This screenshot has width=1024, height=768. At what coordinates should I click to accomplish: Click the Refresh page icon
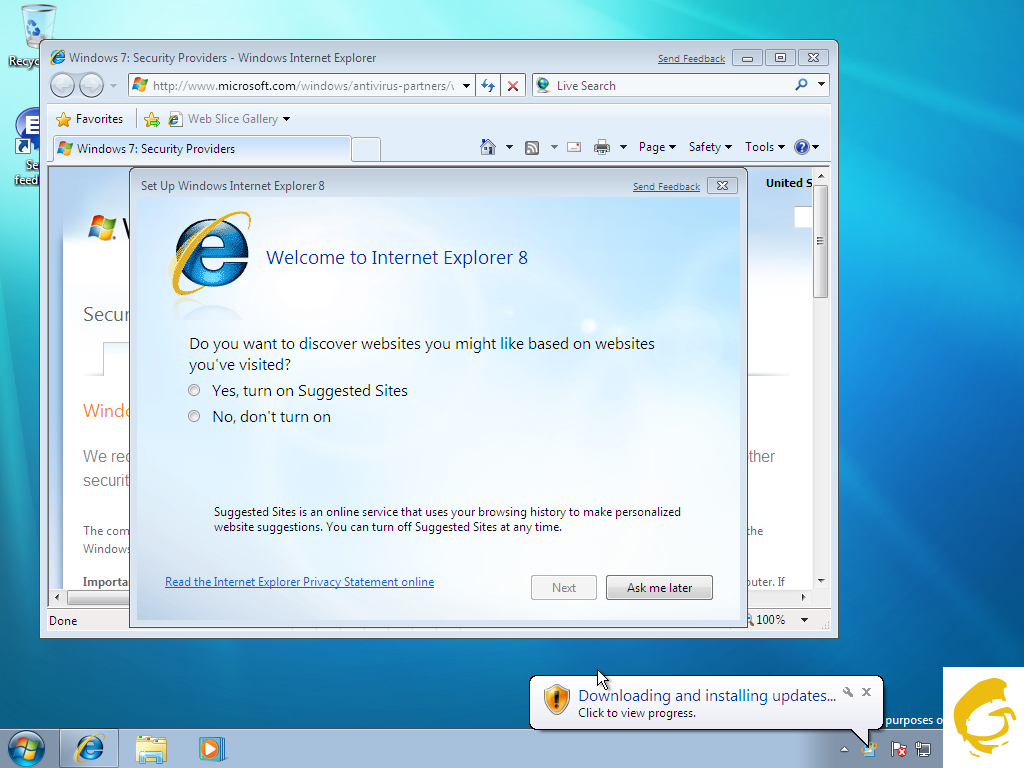tap(488, 86)
